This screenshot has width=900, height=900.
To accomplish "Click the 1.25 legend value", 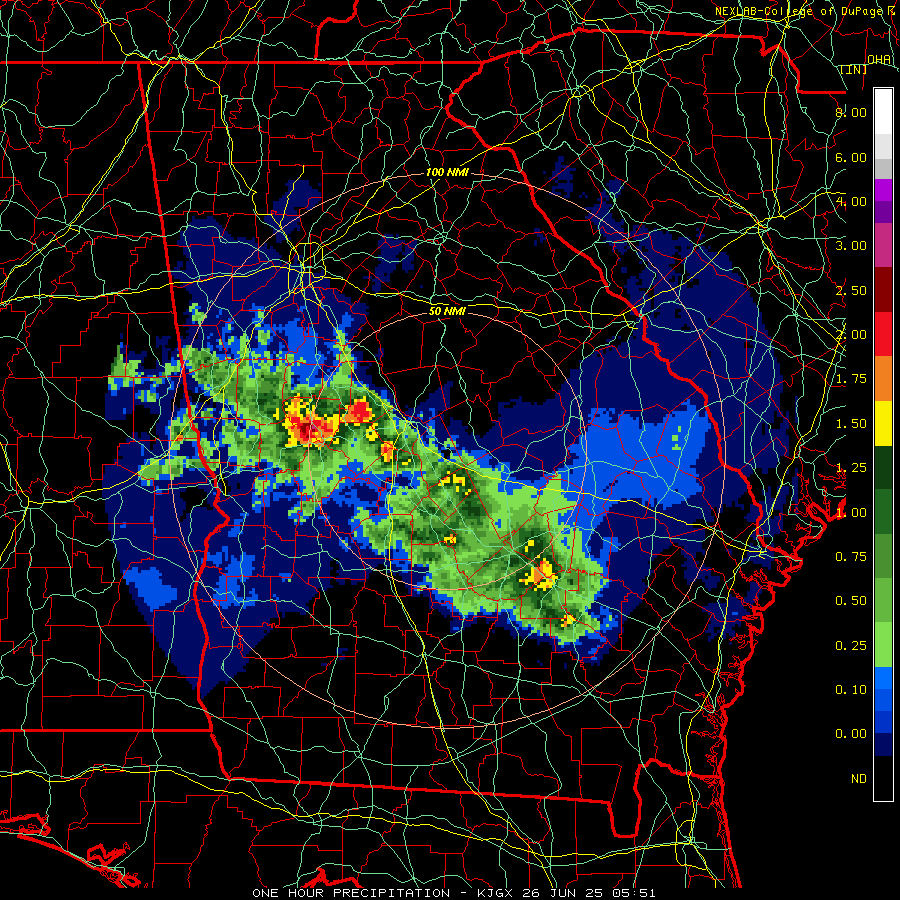I will pyautogui.click(x=851, y=468).
